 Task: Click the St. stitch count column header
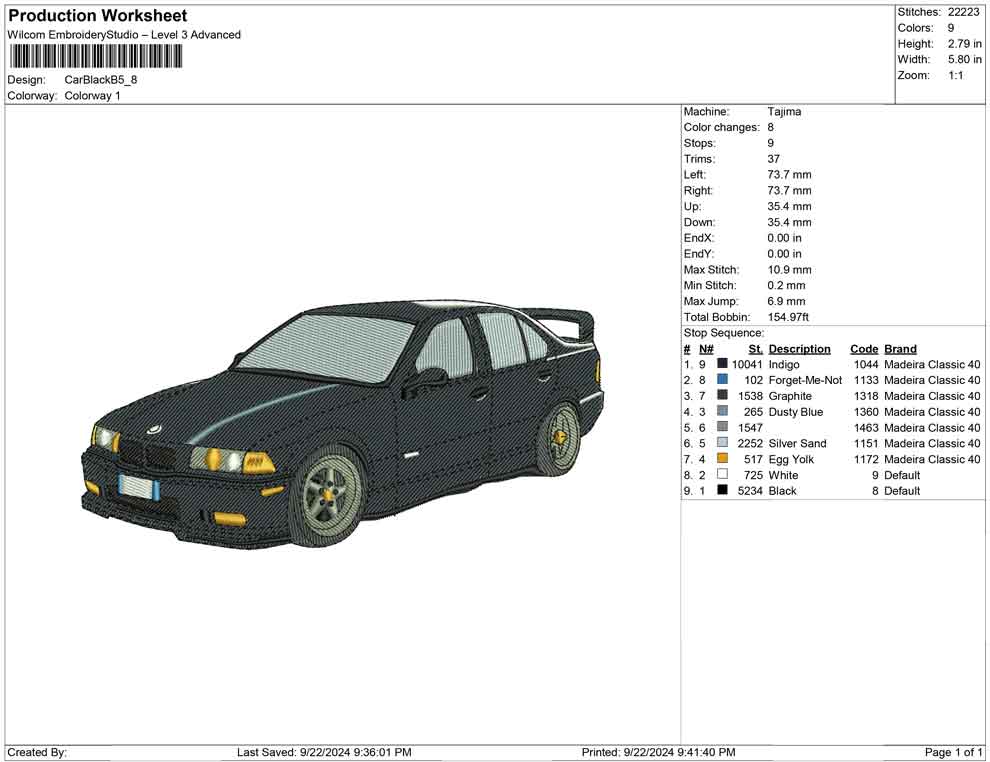(755, 349)
